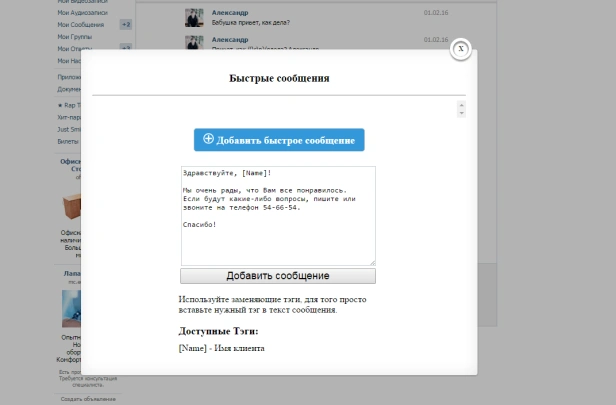The height and width of the screenshot is (405, 616).
Task: Click the plus icon on Добавить быстрое сообщение
Action: click(x=209, y=139)
